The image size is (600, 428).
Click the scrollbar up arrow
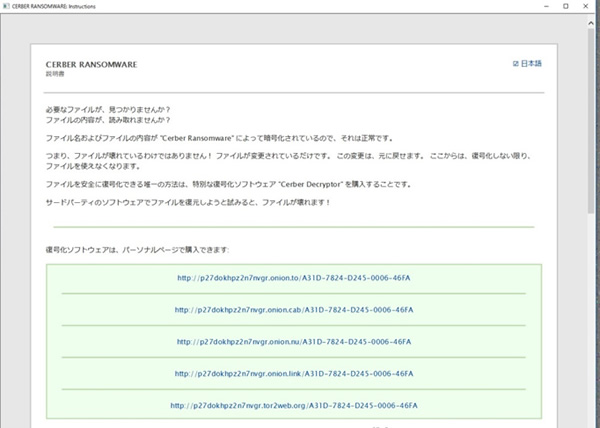coord(590,23)
